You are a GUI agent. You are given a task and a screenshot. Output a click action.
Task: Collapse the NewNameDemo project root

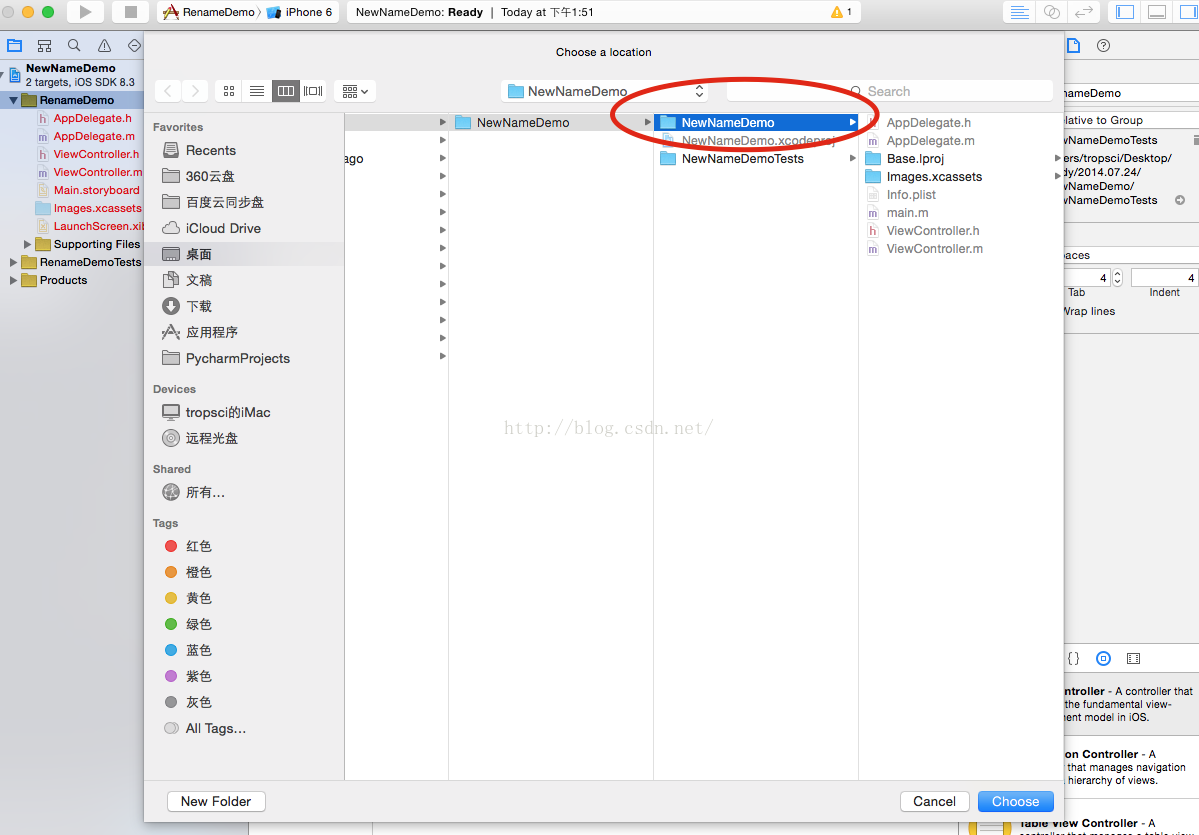point(2,75)
